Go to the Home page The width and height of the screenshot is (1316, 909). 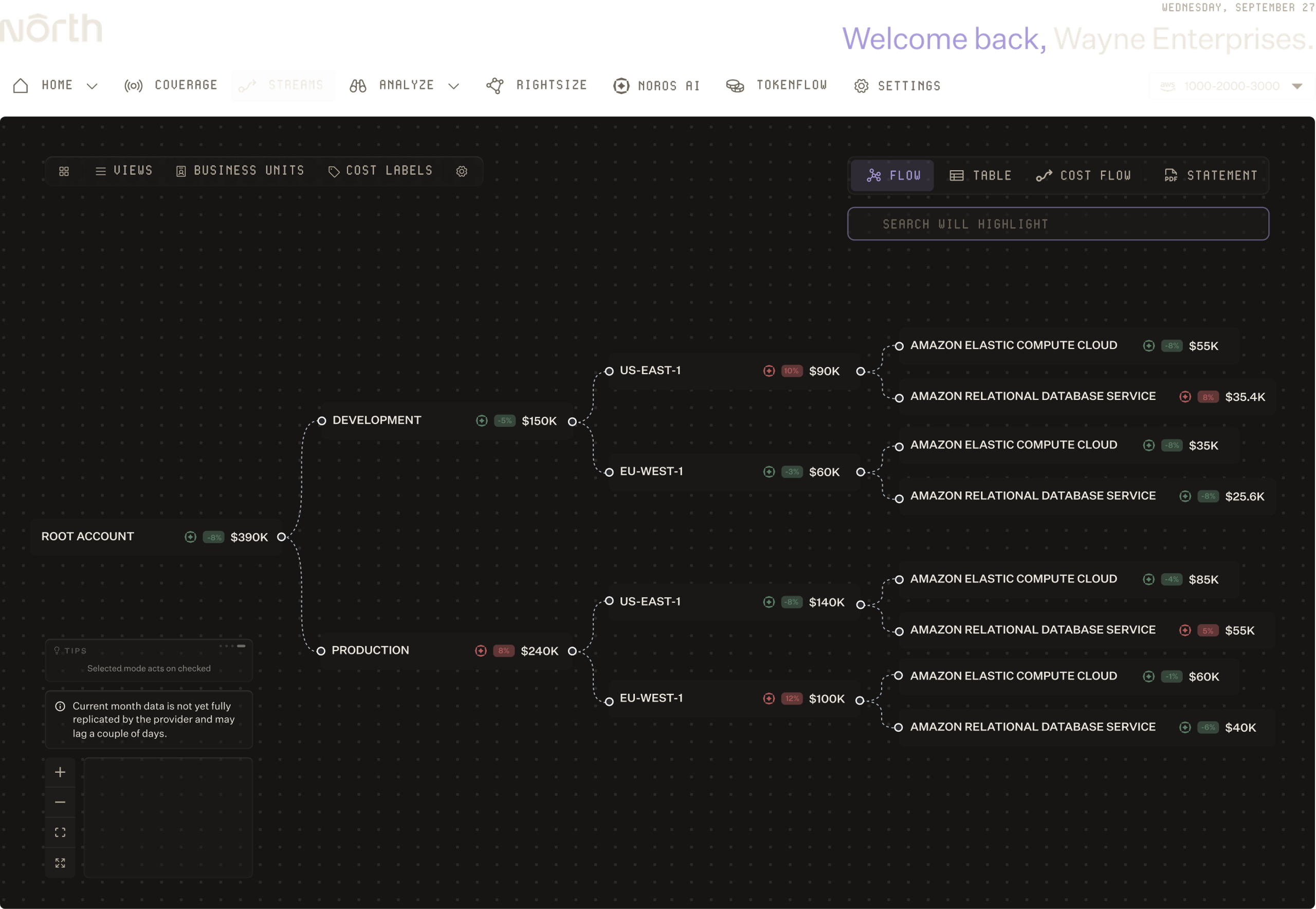43,85
